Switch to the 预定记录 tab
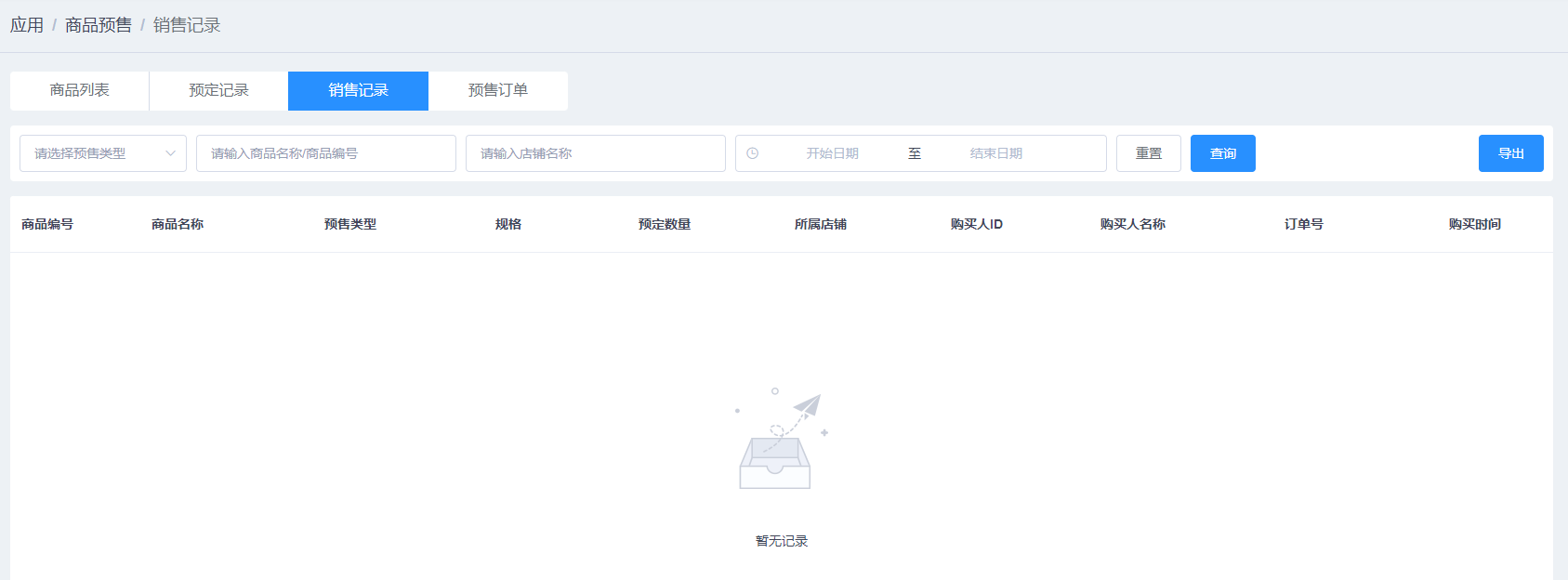Screen dimensions: 1568x580 [x=219, y=90]
